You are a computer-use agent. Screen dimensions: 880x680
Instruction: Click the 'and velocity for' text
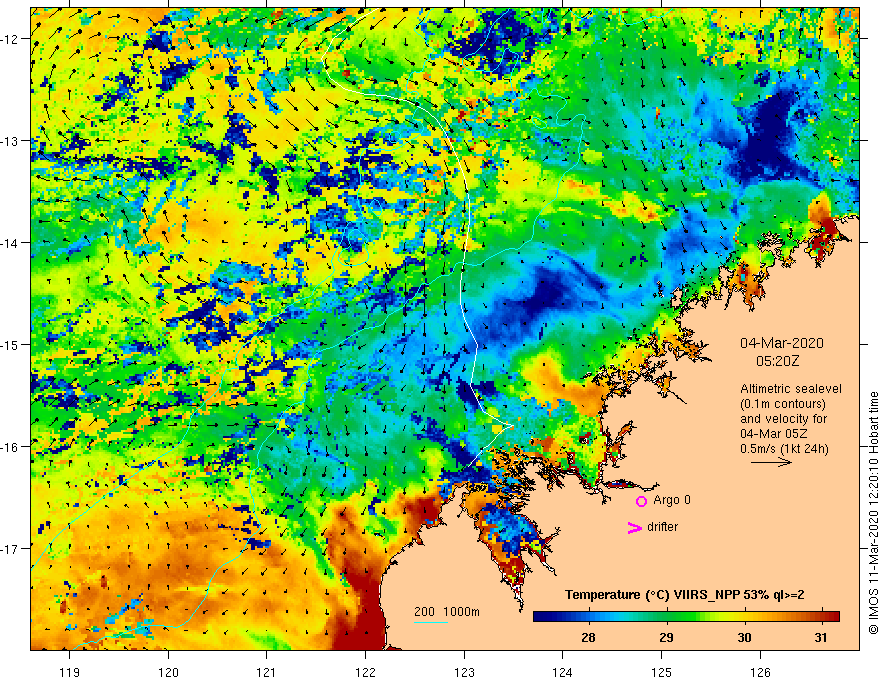coord(783,419)
